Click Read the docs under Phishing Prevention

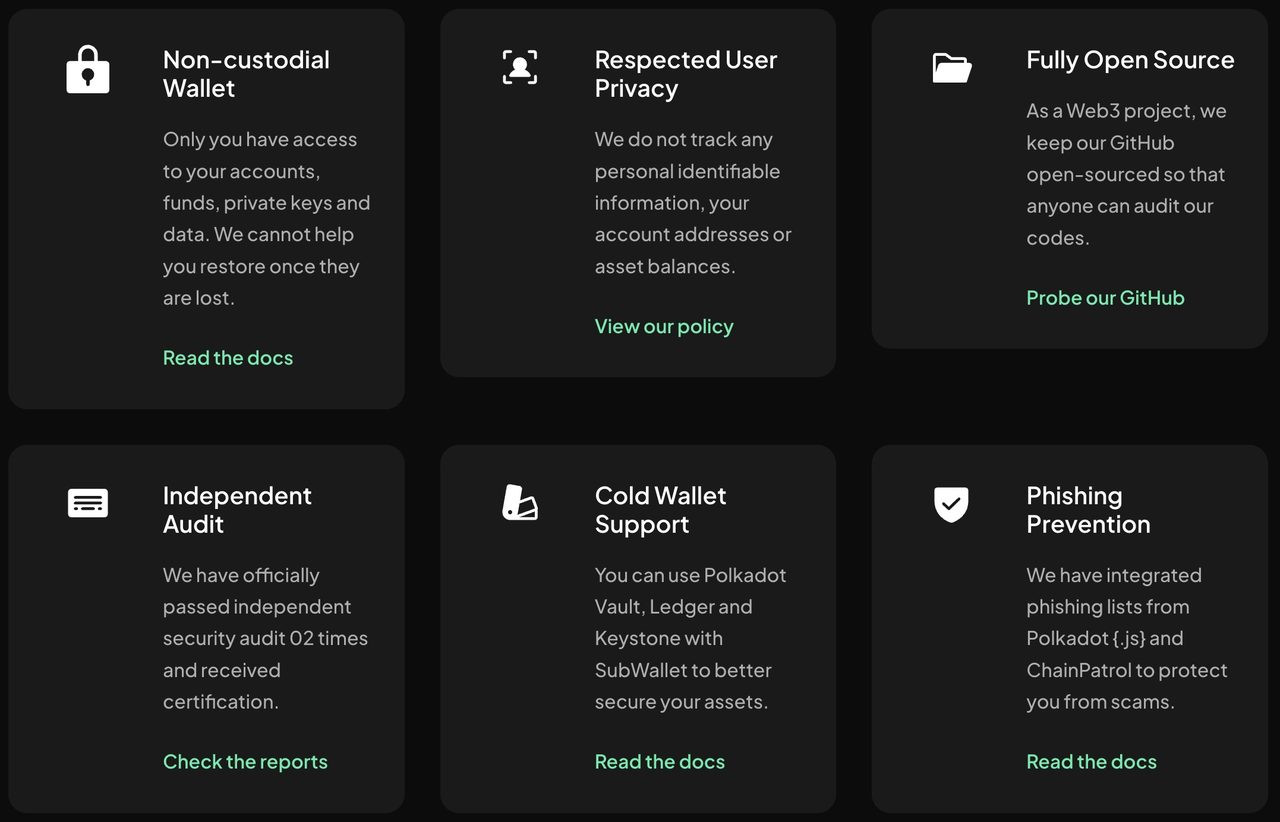pyautogui.click(x=1092, y=761)
